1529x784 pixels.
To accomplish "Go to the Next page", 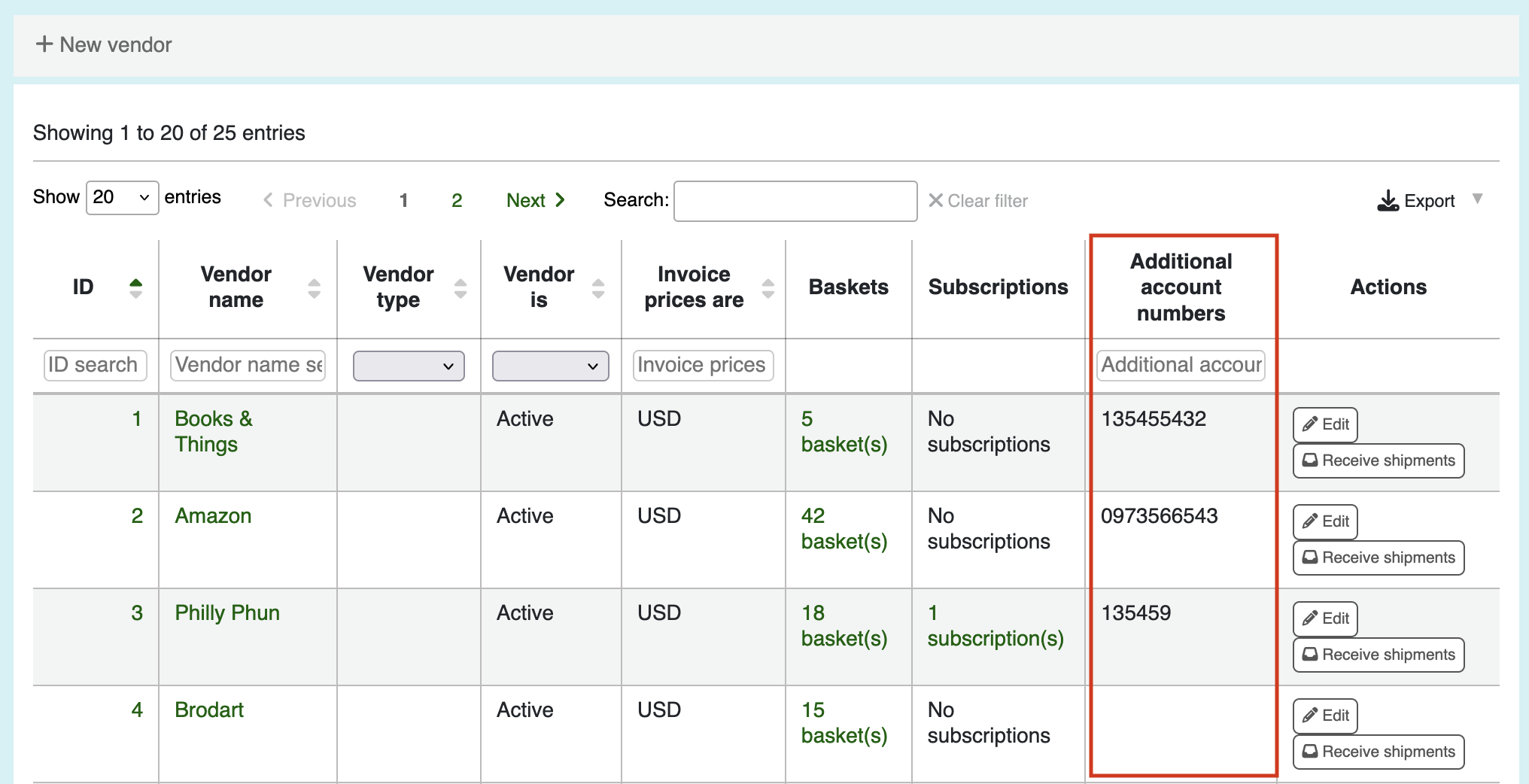I will (x=536, y=200).
